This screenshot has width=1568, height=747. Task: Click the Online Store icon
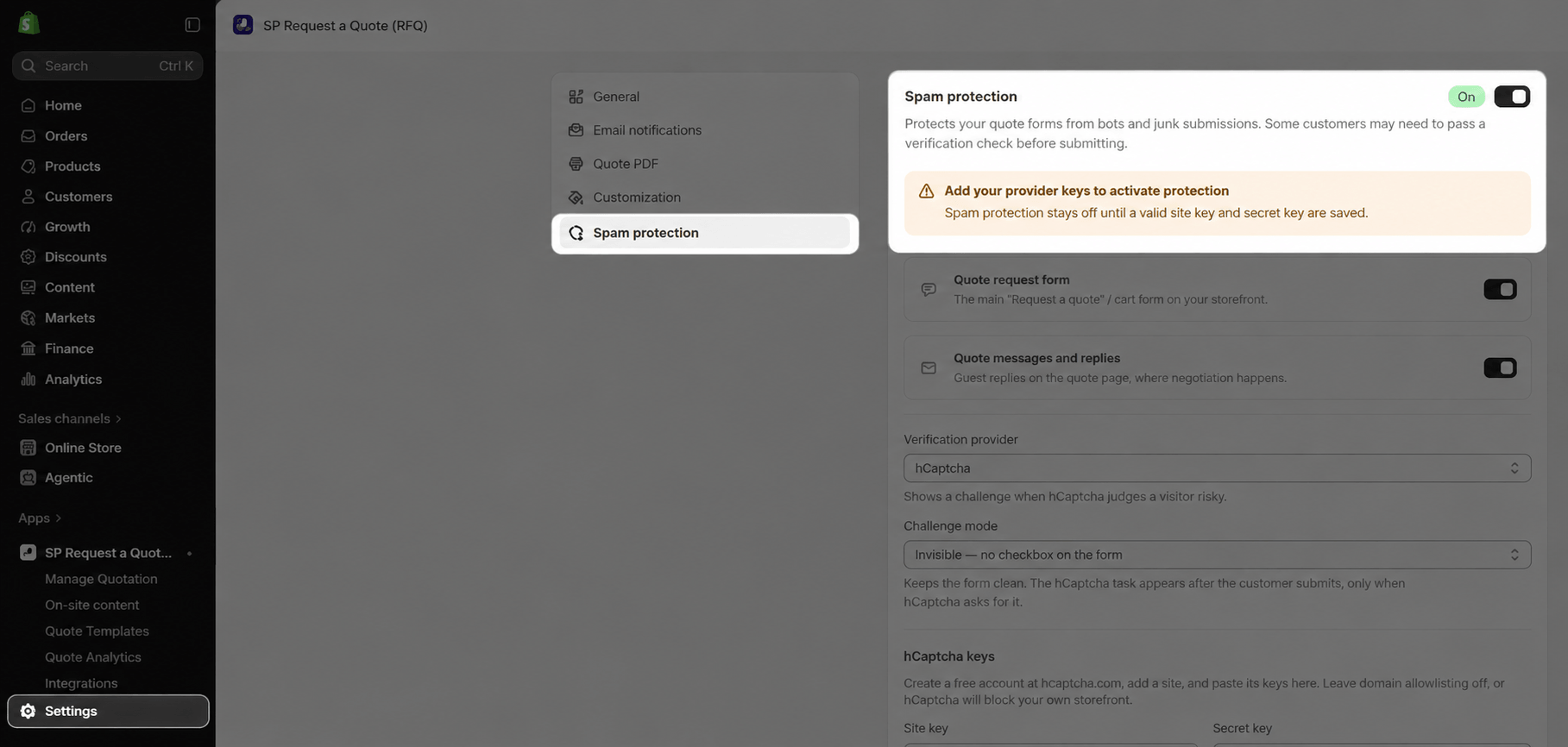click(x=28, y=448)
